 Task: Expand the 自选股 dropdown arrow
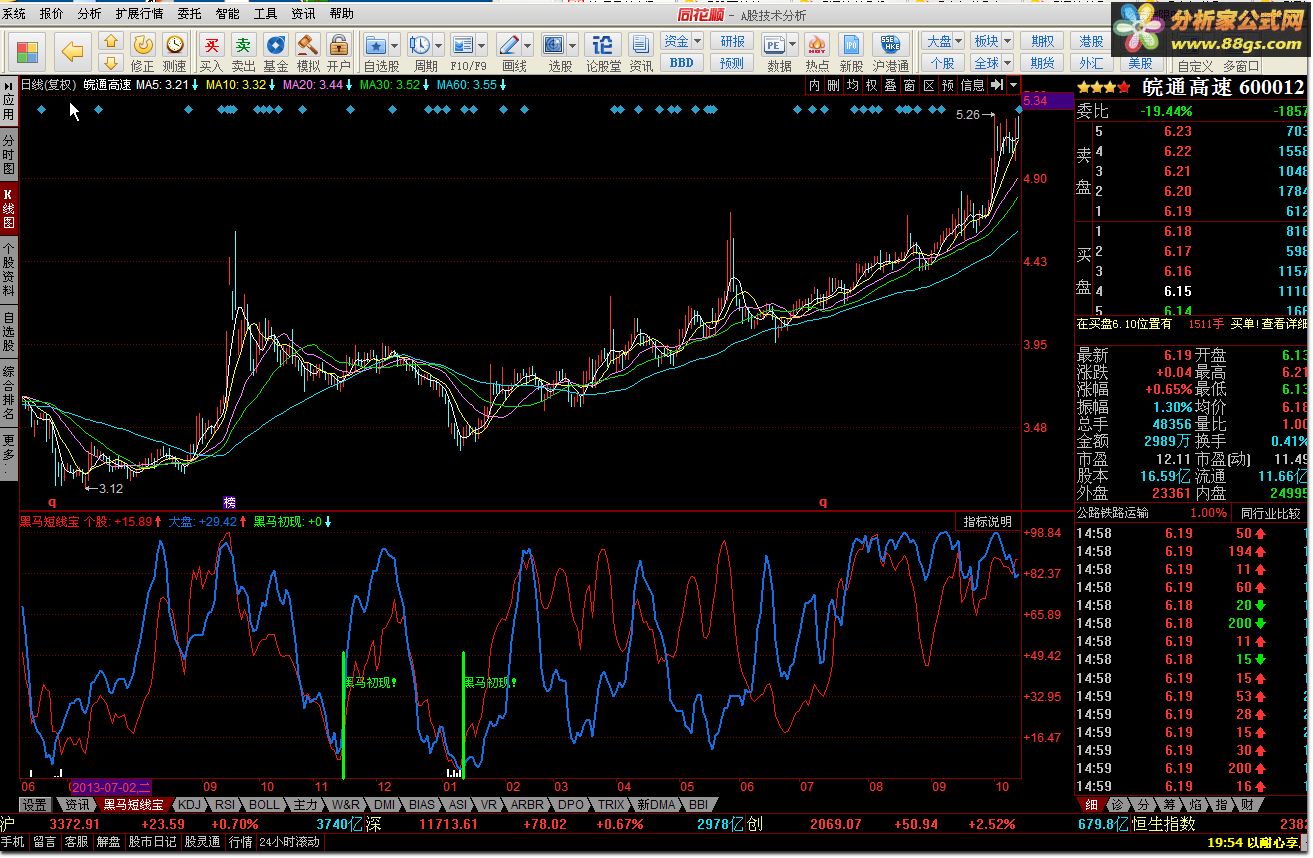[394, 45]
